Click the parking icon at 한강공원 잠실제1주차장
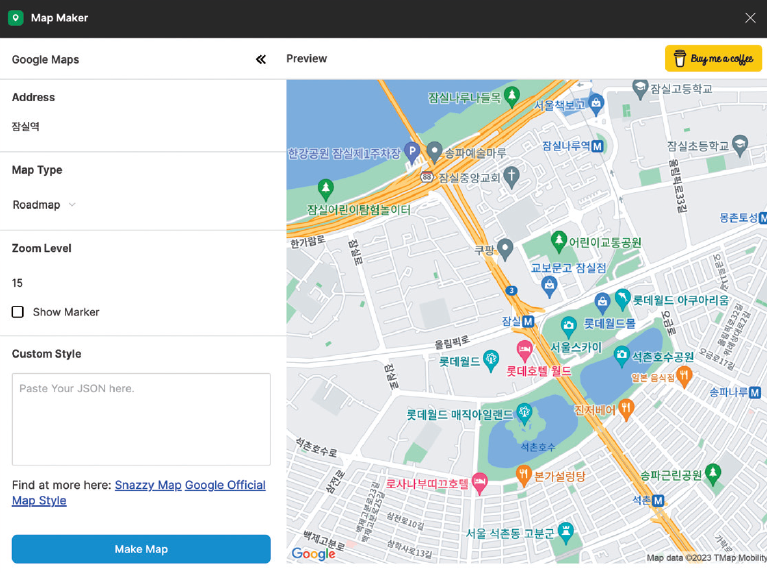 point(412,153)
